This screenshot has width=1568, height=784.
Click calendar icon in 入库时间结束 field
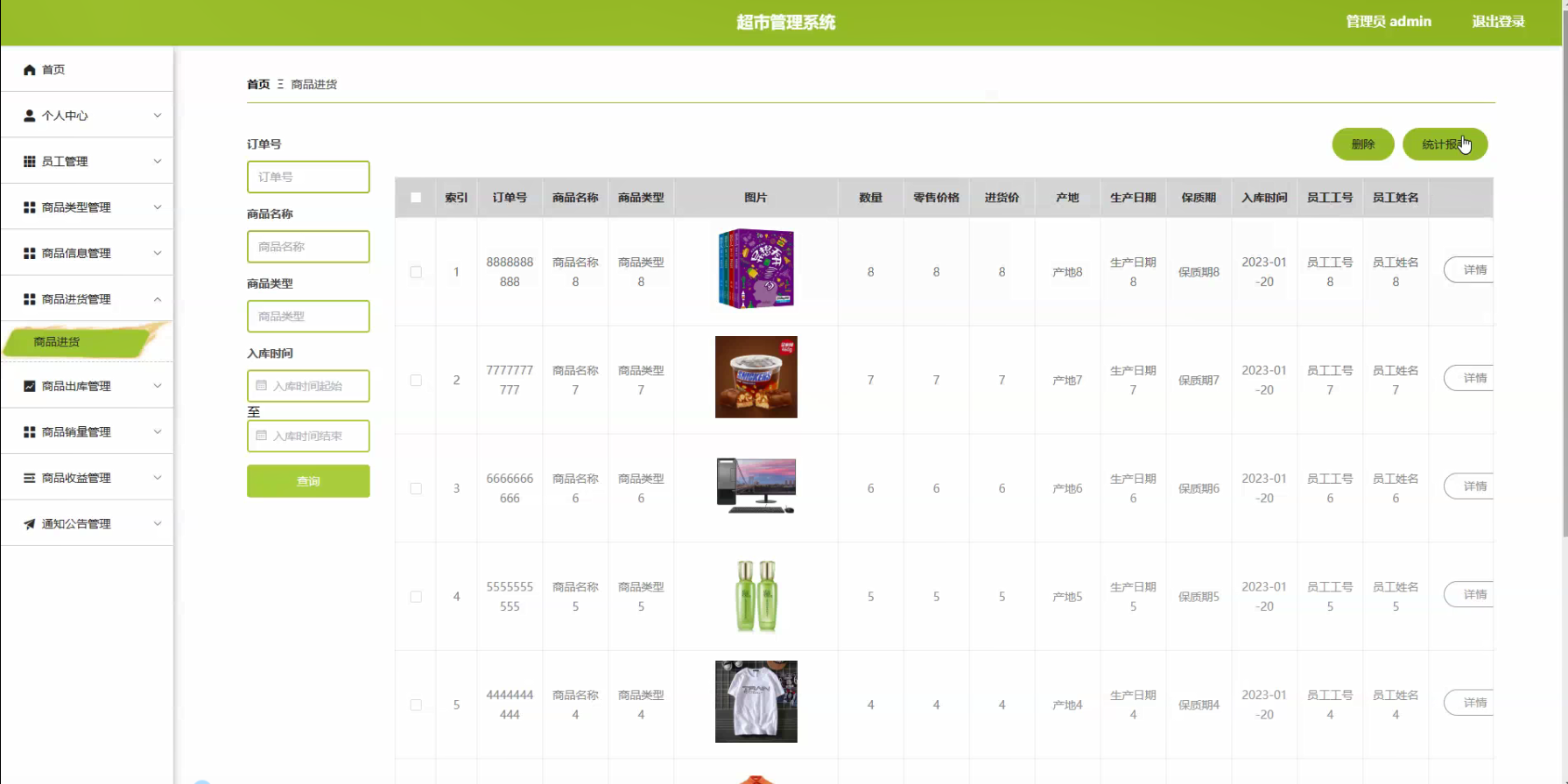click(x=261, y=435)
